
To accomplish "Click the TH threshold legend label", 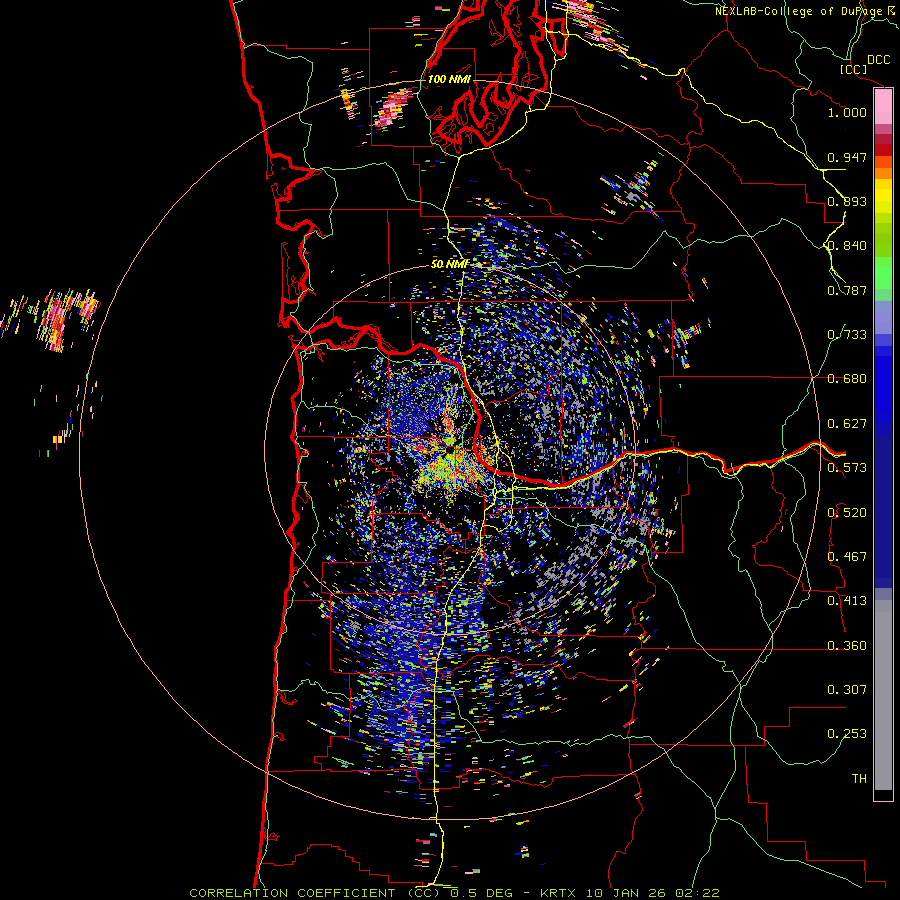I will pos(859,779).
